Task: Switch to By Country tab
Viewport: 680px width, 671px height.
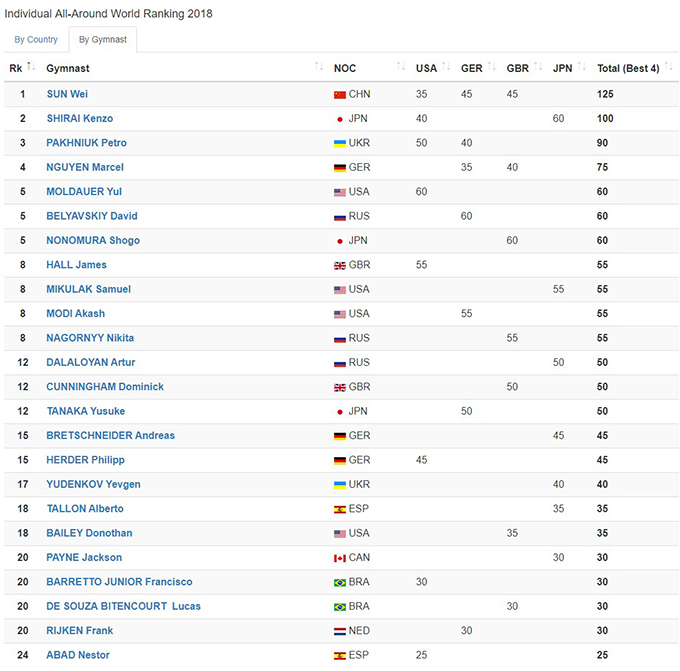Action: point(36,40)
